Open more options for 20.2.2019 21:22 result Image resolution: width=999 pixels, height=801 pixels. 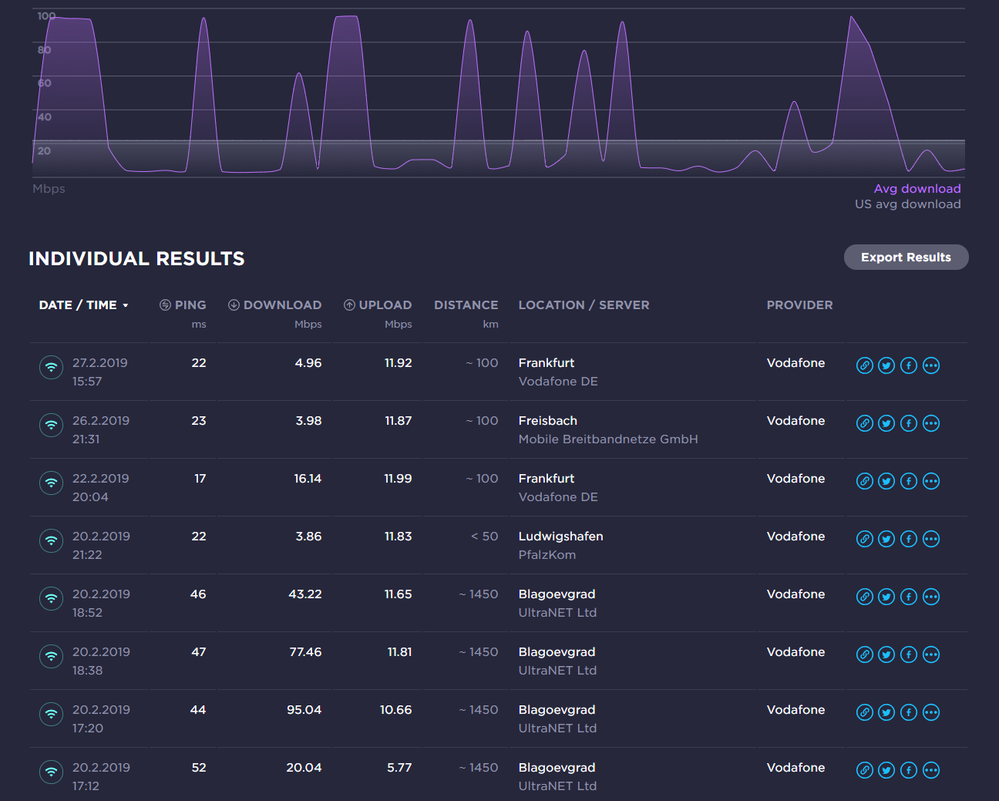pos(931,540)
